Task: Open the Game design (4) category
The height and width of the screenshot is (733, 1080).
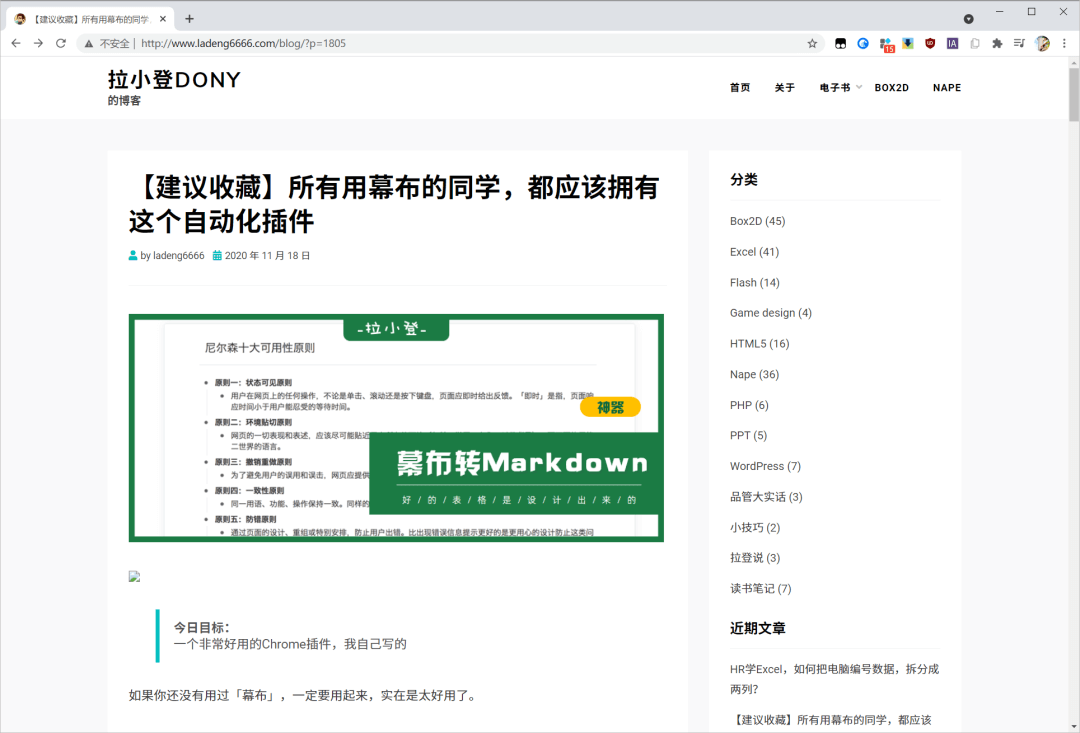Action: [771, 313]
